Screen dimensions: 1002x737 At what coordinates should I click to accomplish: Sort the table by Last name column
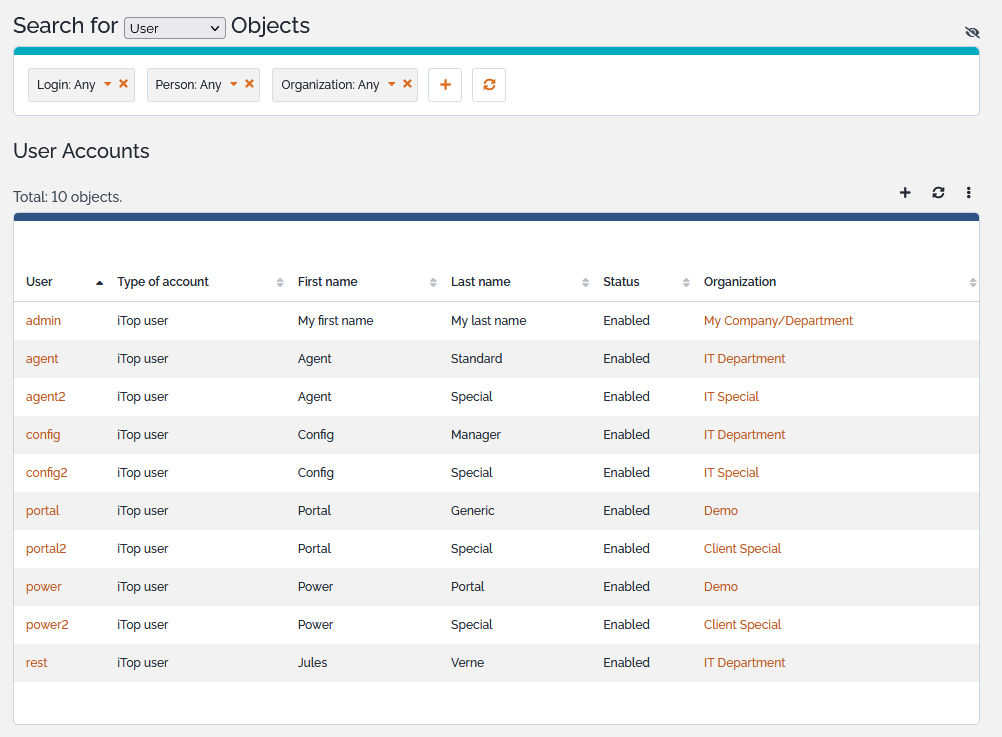pos(481,282)
